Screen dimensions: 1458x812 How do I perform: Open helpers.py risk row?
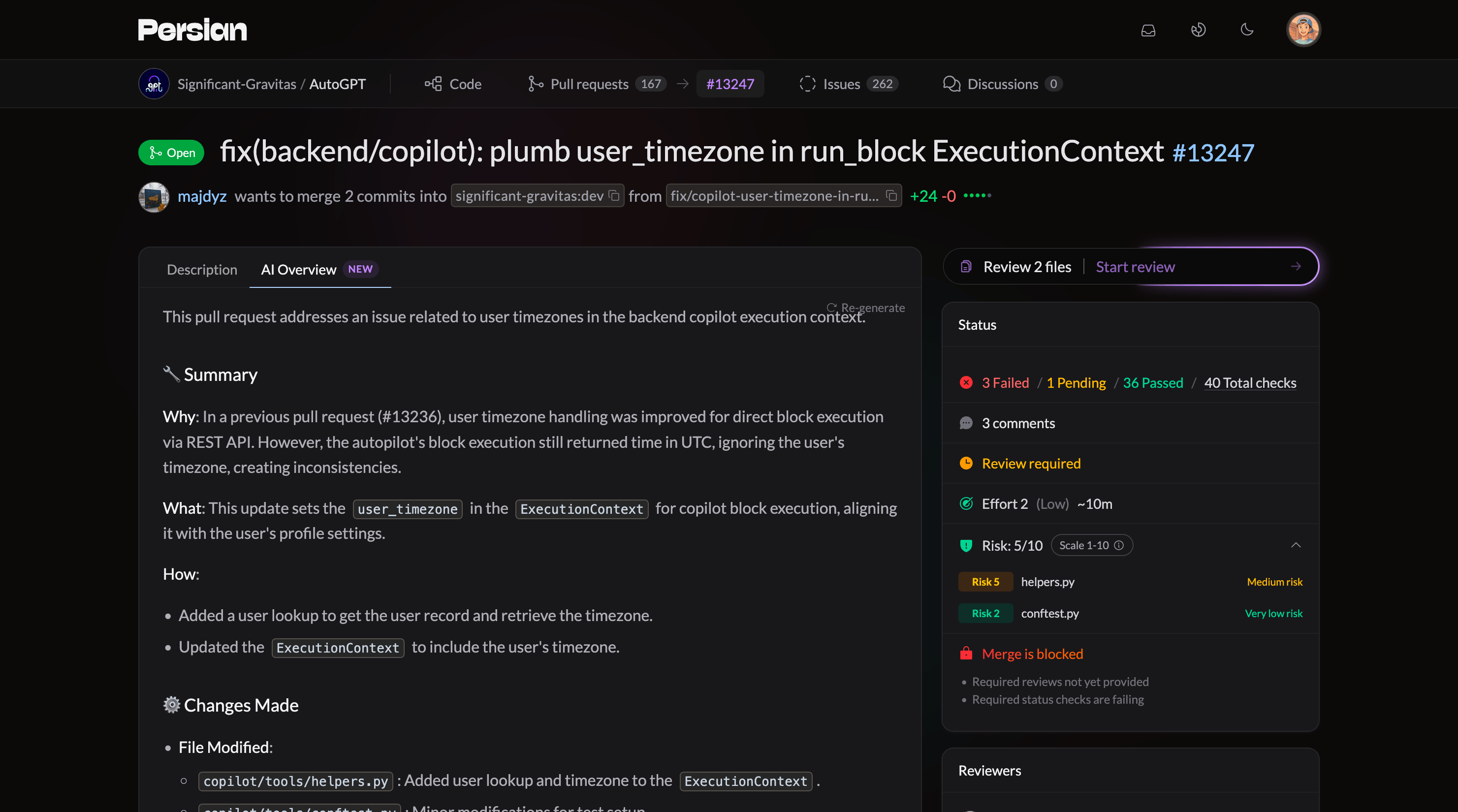tap(1130, 582)
